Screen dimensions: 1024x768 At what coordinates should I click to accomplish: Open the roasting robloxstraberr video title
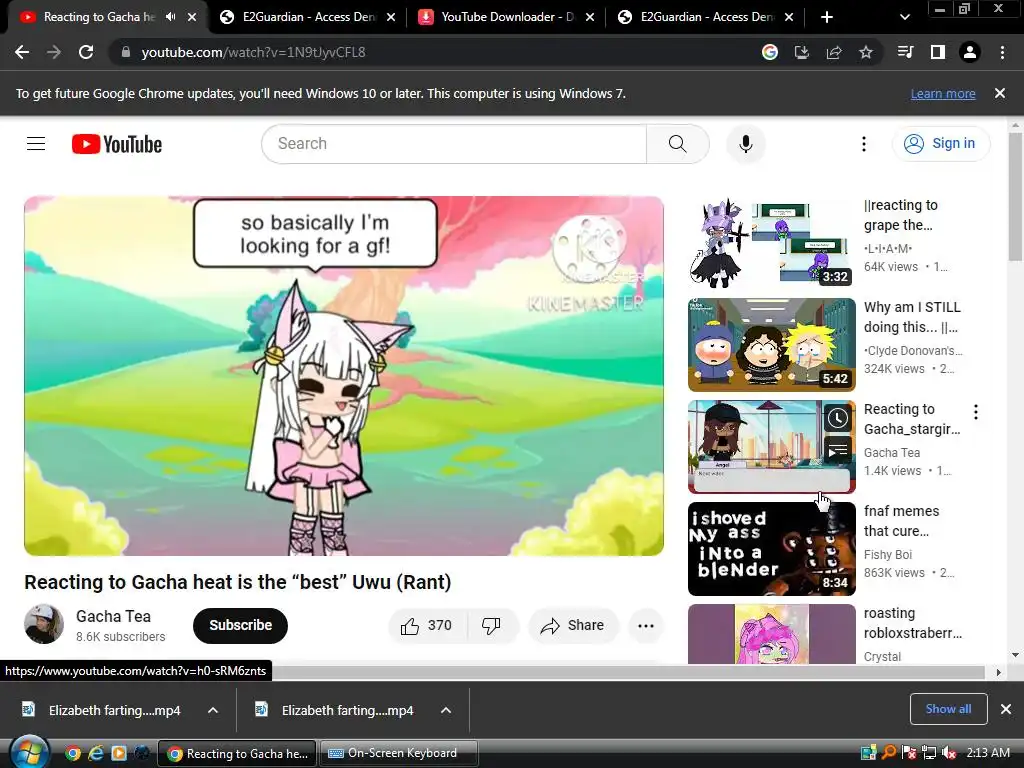click(912, 623)
